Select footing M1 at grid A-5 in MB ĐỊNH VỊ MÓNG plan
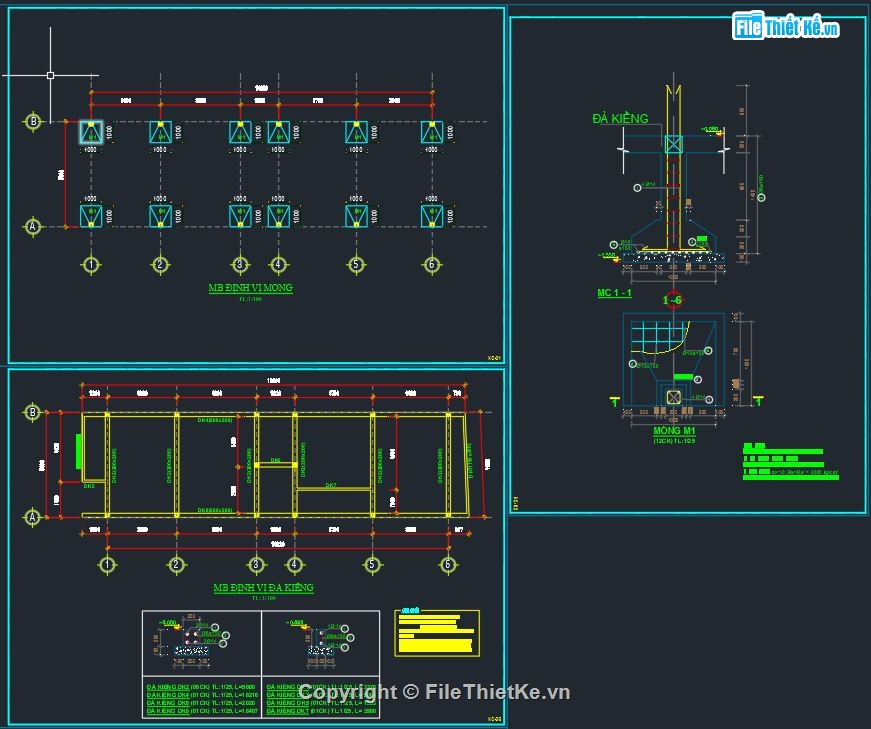This screenshot has width=871, height=729. [x=357, y=216]
